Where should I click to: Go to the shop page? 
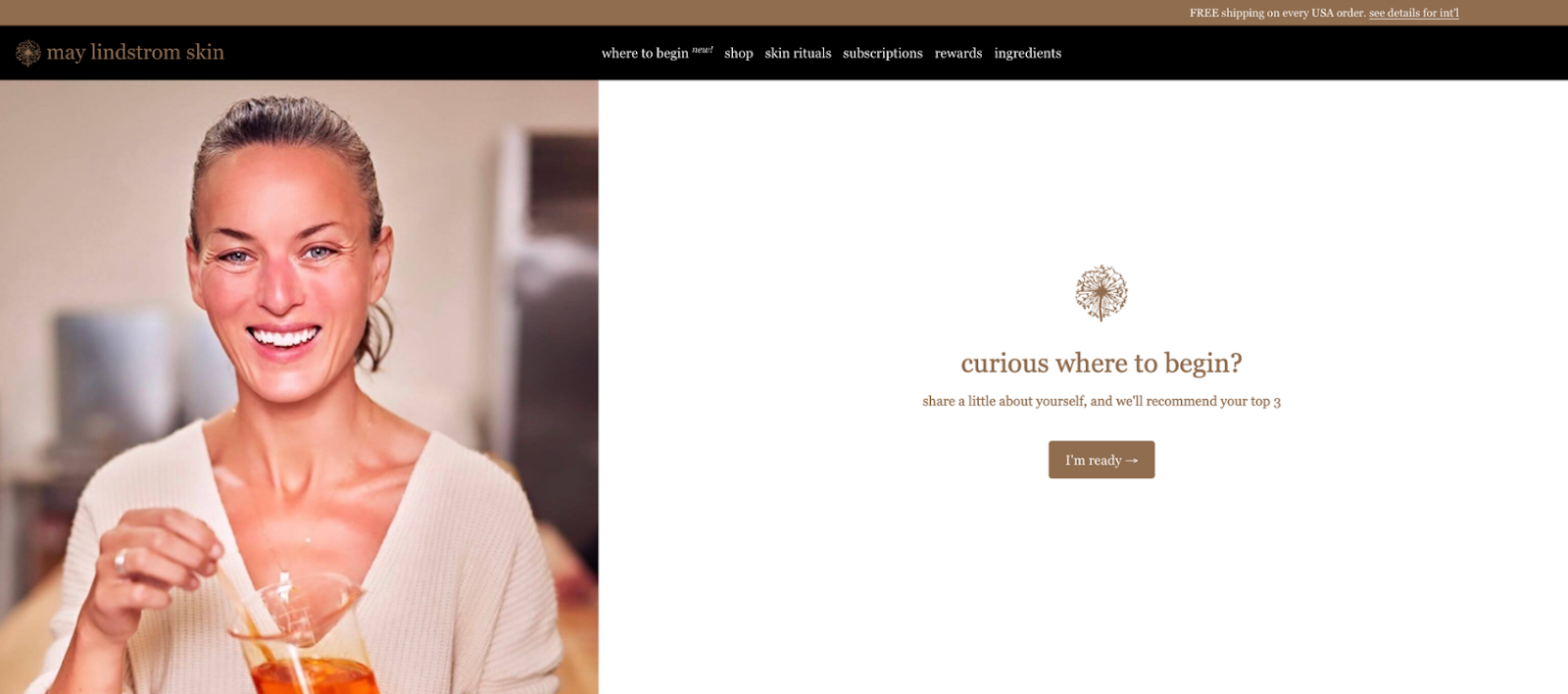click(x=739, y=53)
